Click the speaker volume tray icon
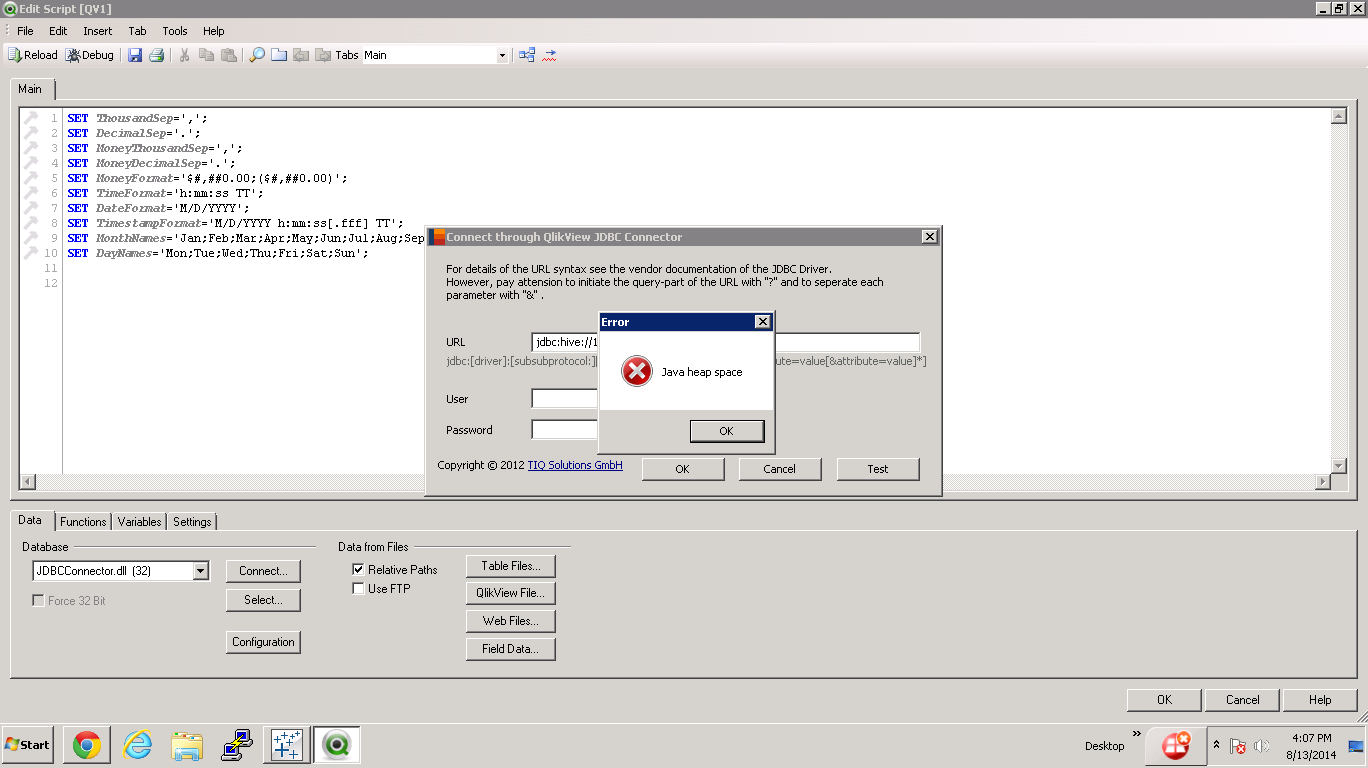 1261,746
